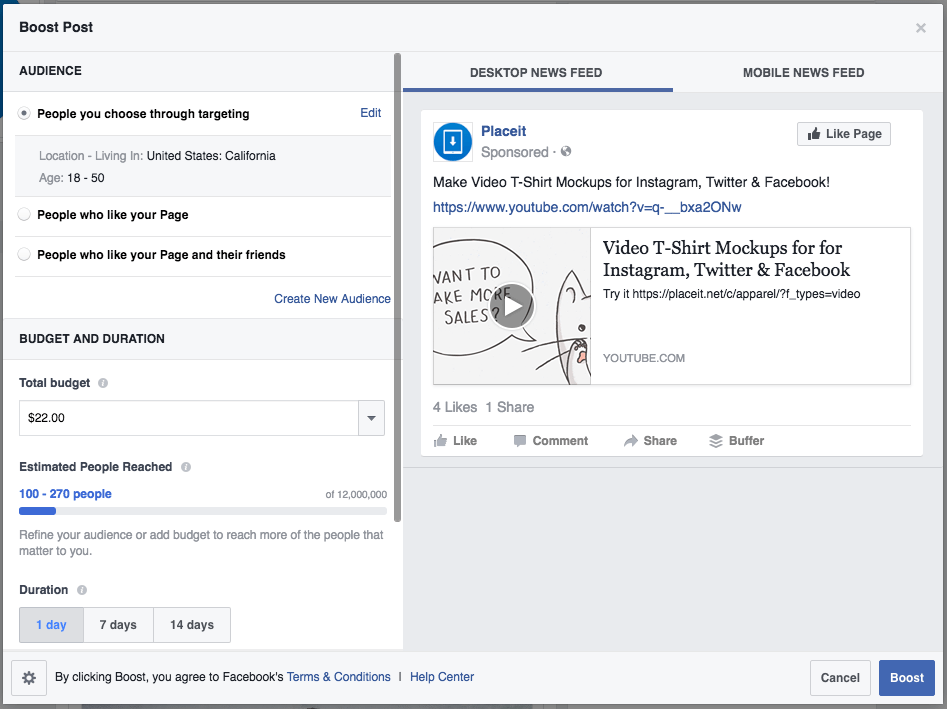947x709 pixels.
Task: Click the location United States: California text
Action: click(x=211, y=156)
